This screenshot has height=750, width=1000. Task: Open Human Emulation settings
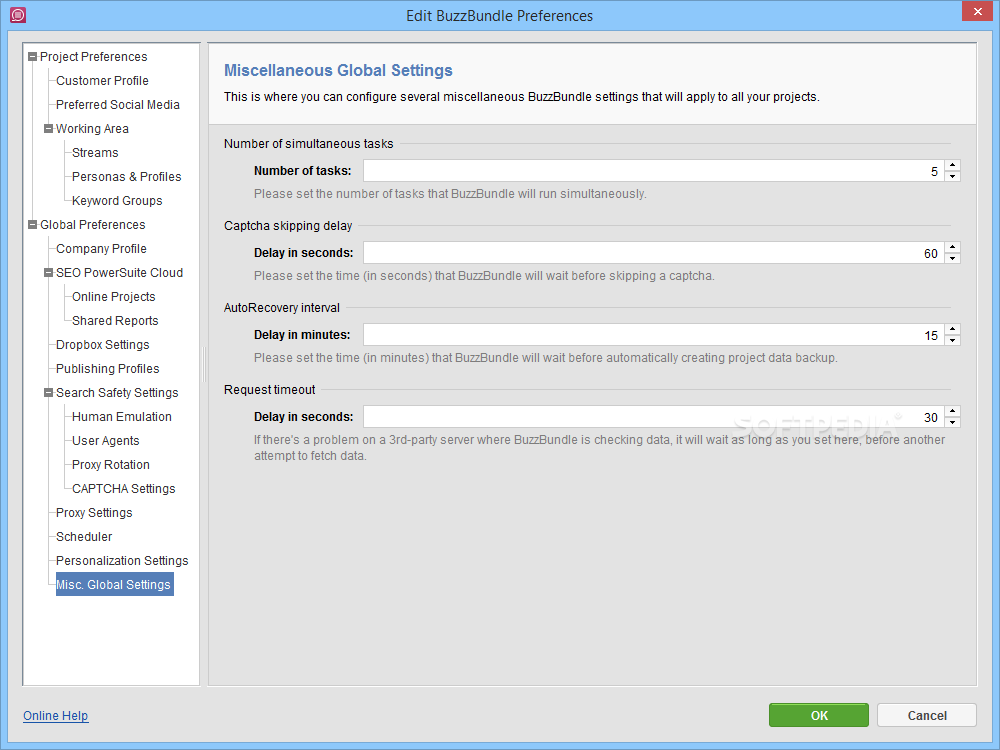(122, 417)
